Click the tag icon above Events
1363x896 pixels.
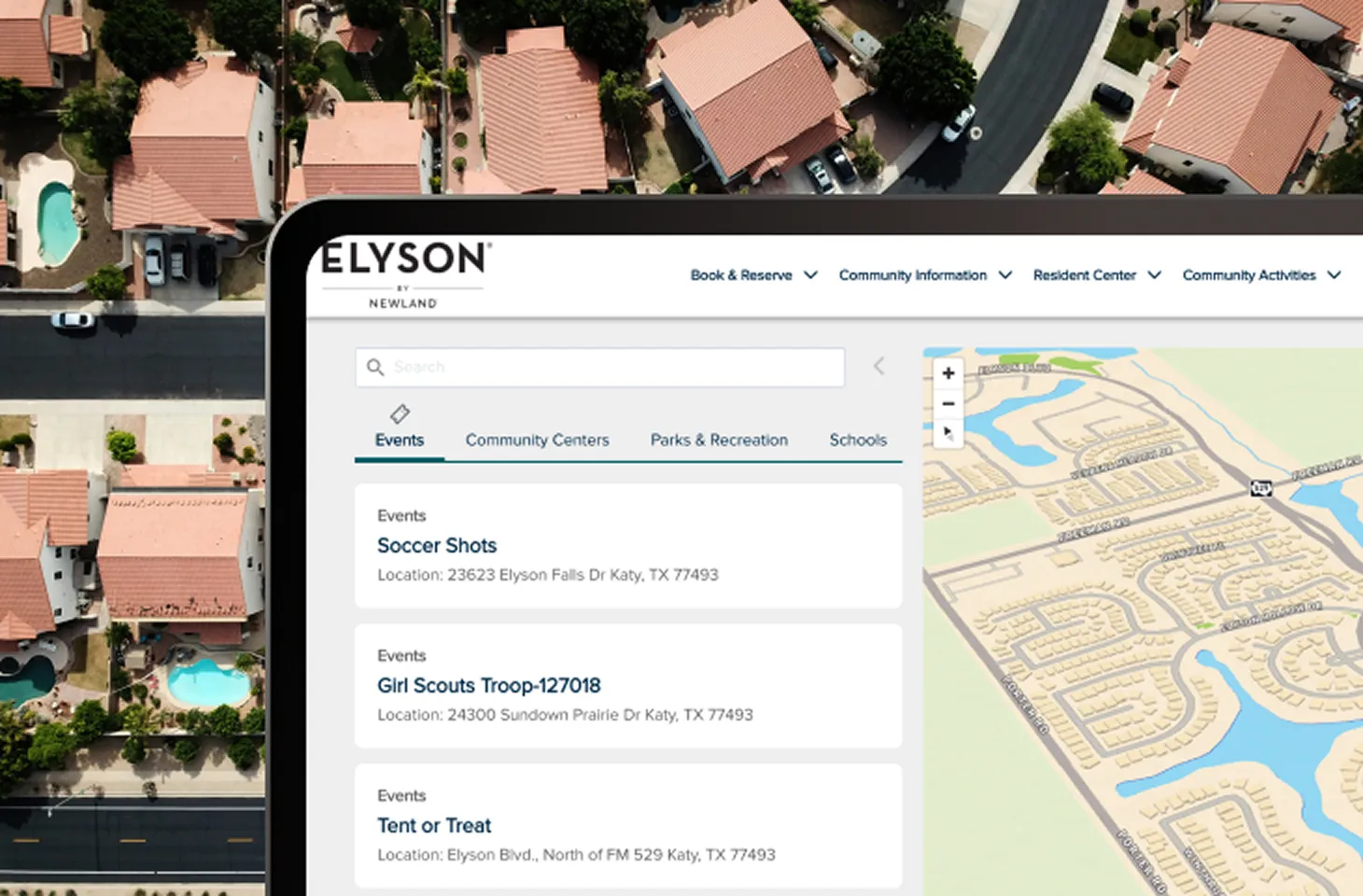(400, 413)
